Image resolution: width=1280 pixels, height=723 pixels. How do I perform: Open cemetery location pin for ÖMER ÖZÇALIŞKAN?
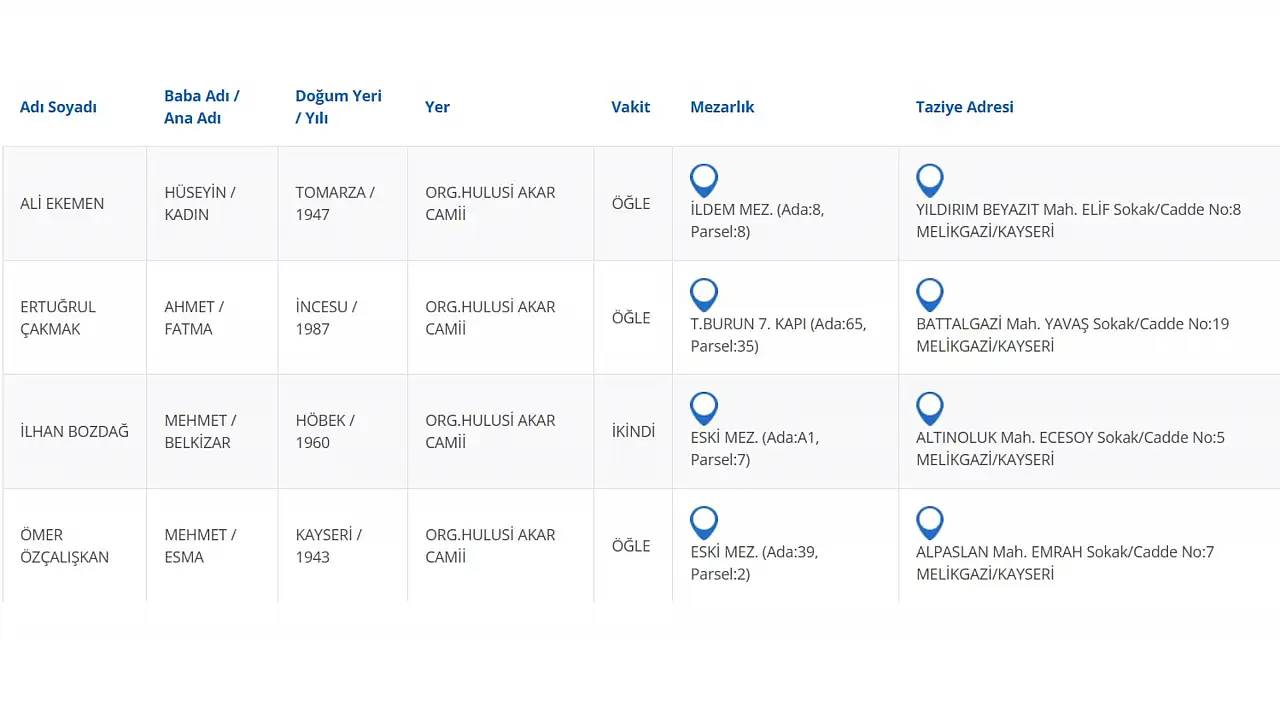pyautogui.click(x=704, y=522)
